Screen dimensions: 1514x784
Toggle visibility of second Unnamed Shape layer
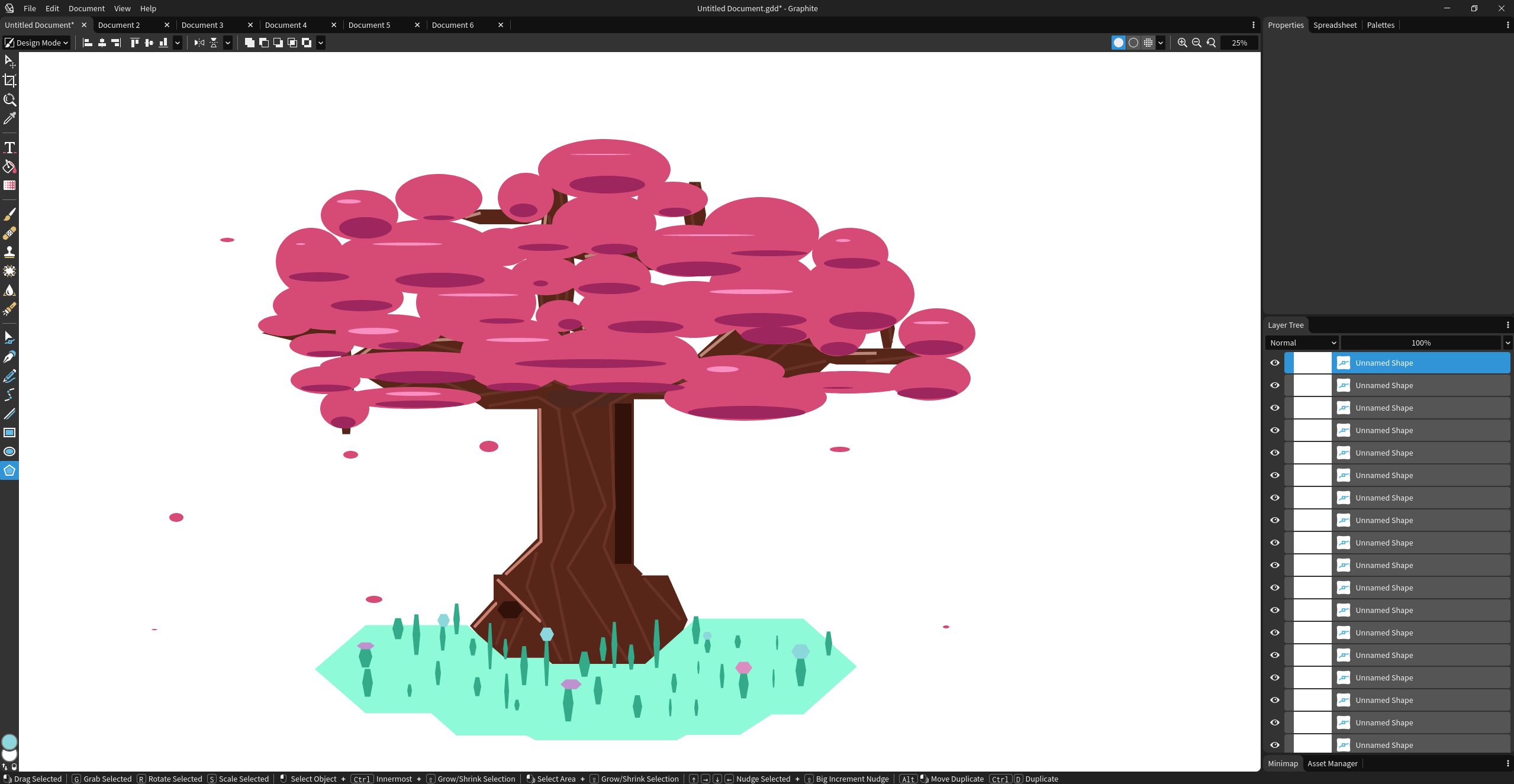click(x=1275, y=385)
